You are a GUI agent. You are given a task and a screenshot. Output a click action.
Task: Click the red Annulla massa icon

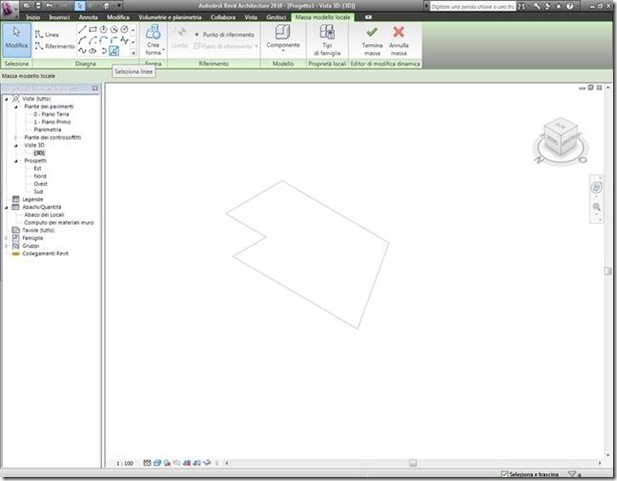coord(399,32)
